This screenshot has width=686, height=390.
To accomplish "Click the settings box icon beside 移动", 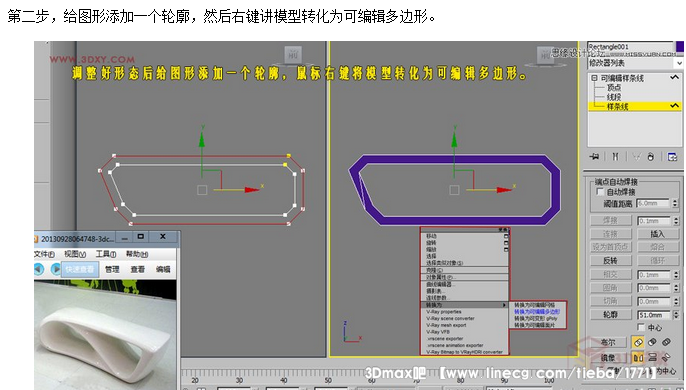I will (506, 236).
